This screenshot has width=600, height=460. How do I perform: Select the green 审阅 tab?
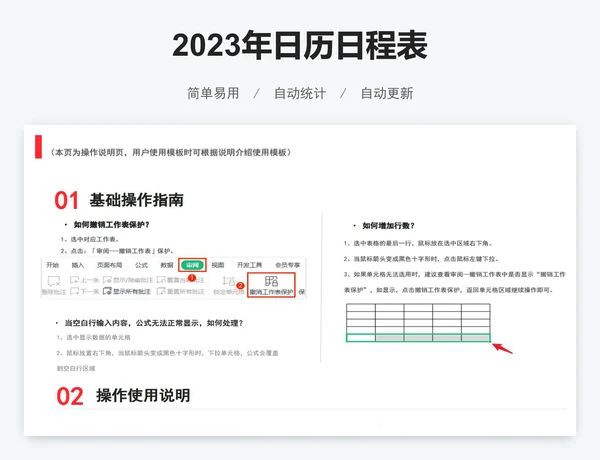[192, 265]
